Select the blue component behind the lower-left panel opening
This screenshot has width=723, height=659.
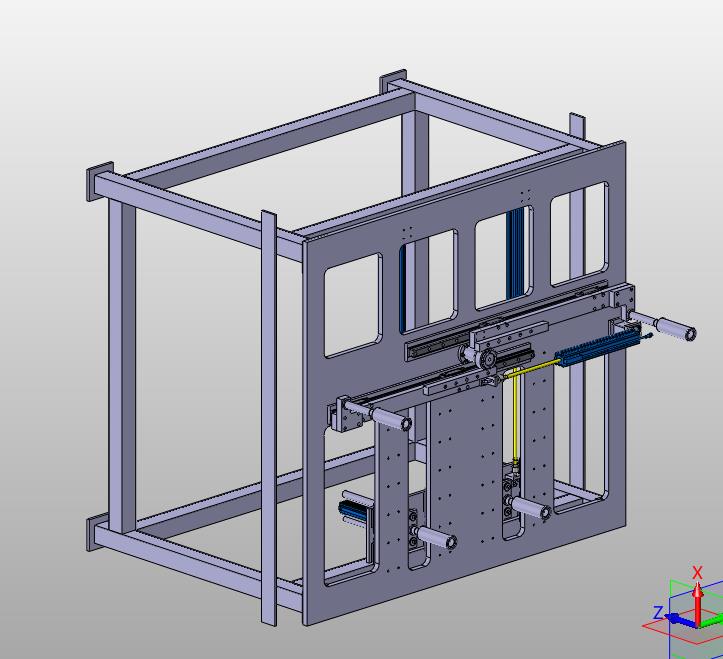(354, 510)
